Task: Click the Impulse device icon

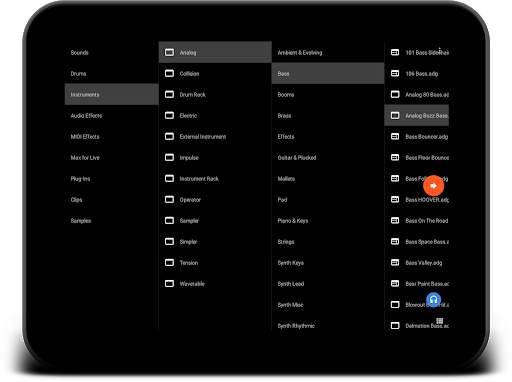Action: point(169,157)
